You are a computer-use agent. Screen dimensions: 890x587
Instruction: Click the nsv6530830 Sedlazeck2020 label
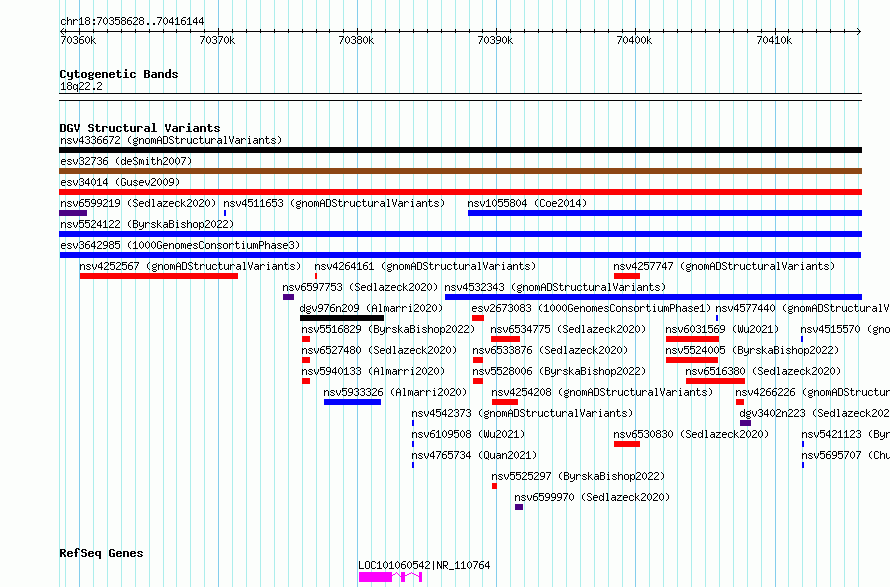click(691, 434)
